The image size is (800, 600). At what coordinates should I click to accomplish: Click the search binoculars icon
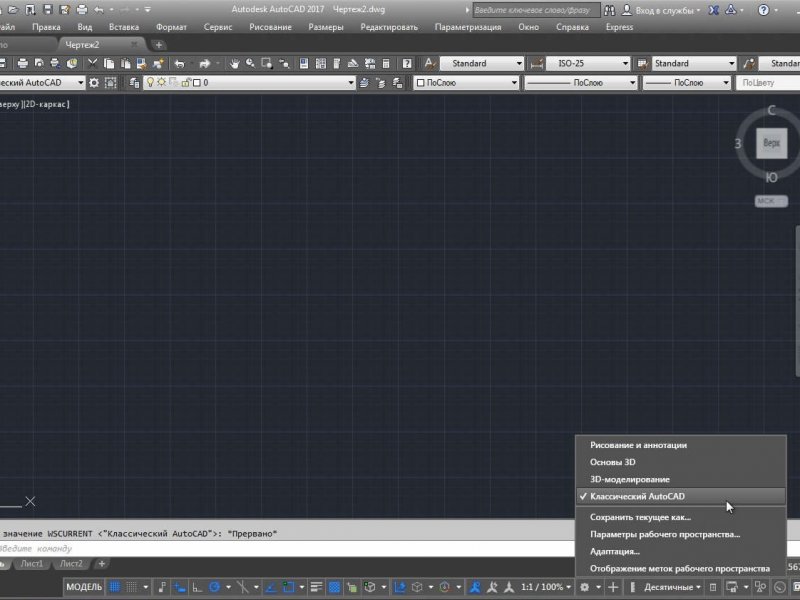click(x=609, y=10)
